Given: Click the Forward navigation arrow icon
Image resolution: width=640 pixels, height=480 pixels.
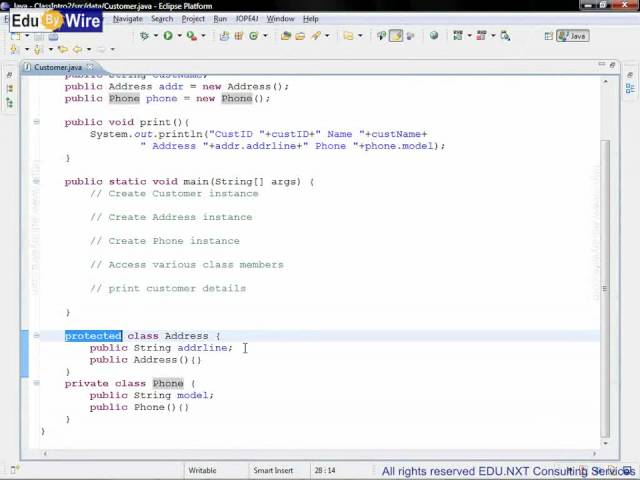Looking at the screenshot, I should pos(101,49).
